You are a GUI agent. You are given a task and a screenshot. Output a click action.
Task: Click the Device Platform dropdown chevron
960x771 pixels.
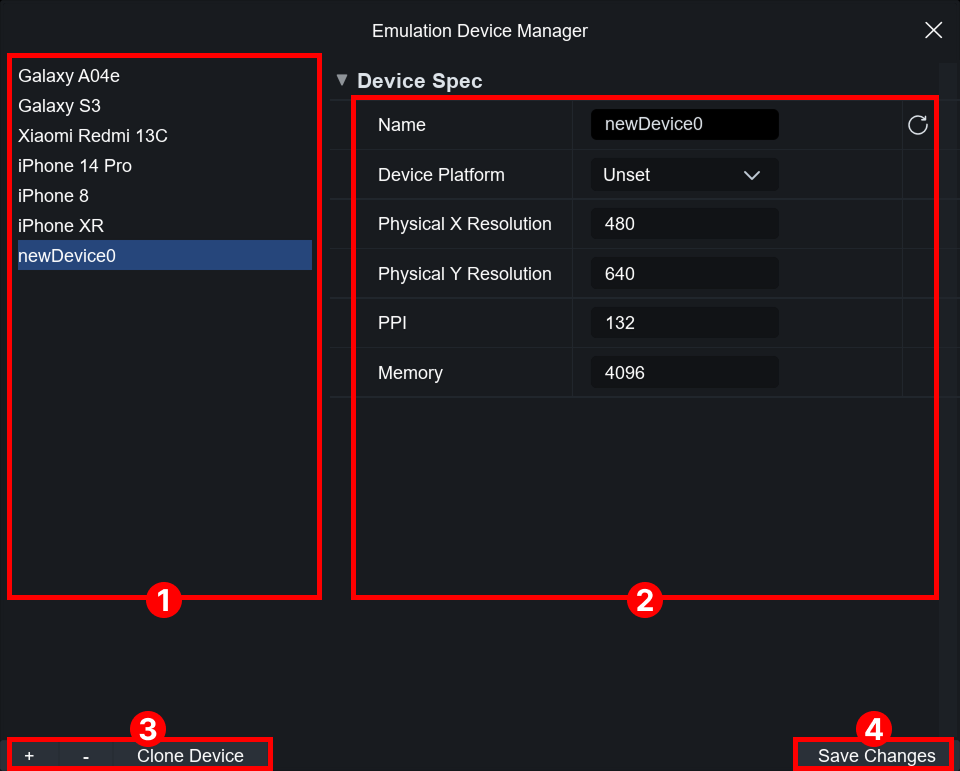[x=752, y=175]
